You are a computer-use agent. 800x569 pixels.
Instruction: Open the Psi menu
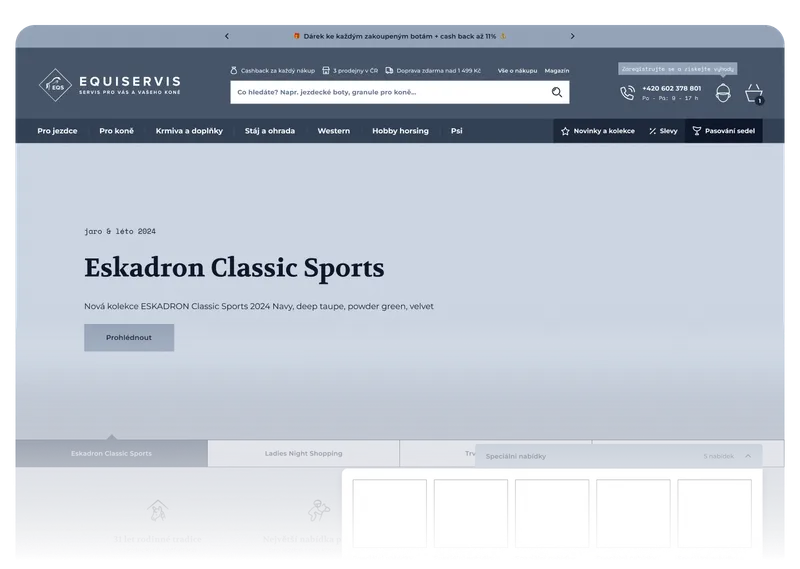click(x=457, y=131)
